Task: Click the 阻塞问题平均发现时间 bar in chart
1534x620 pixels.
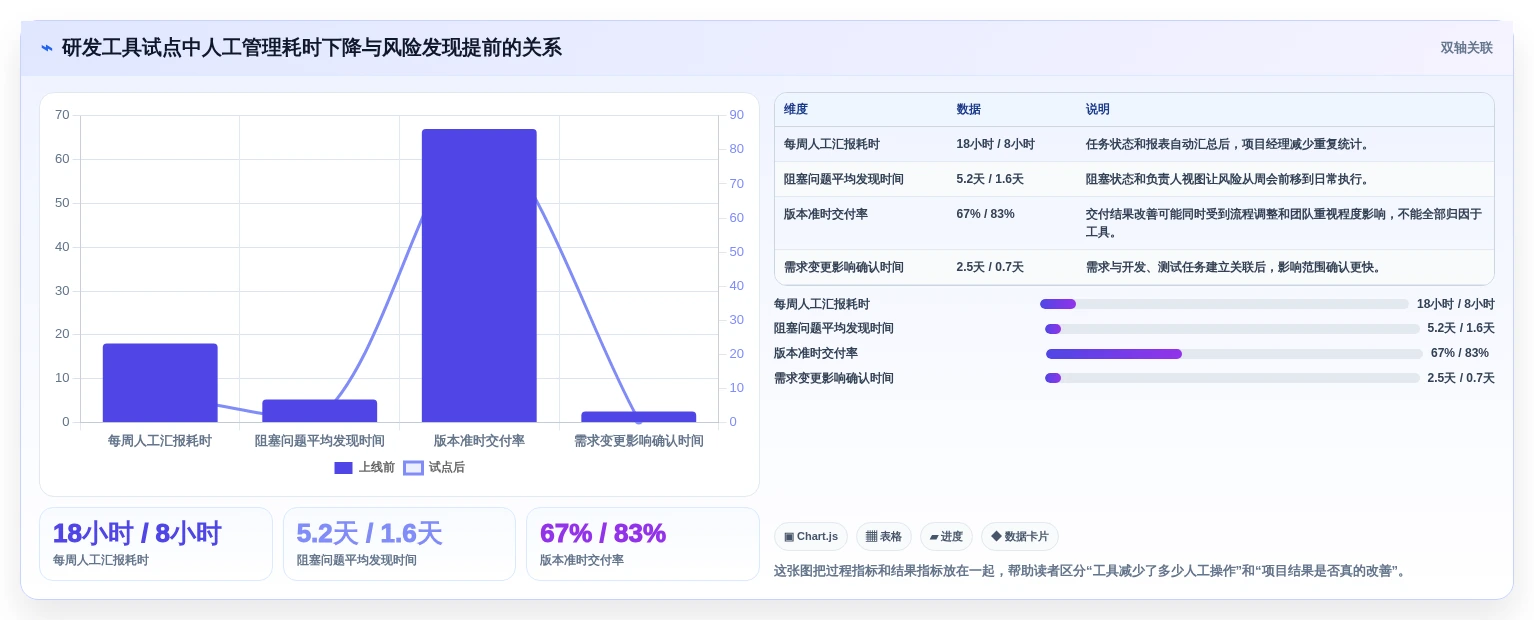Action: 320,411
